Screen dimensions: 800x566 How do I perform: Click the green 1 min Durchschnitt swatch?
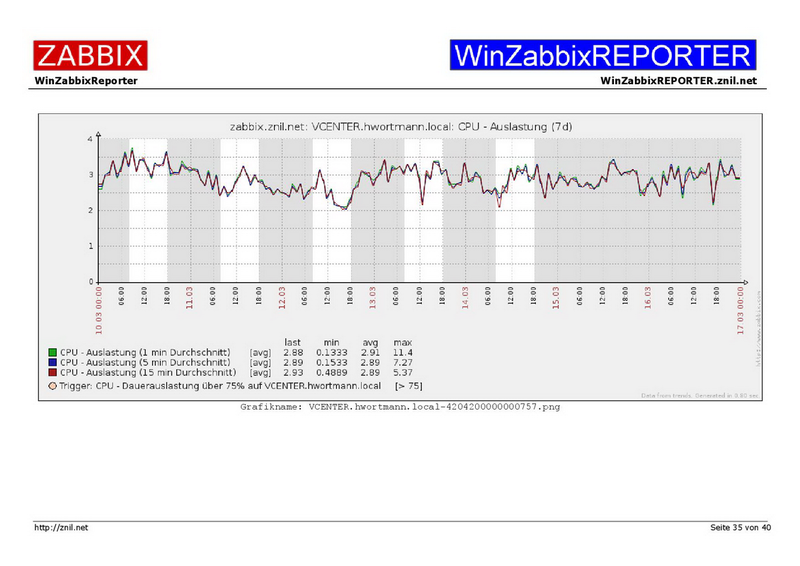click(52, 352)
